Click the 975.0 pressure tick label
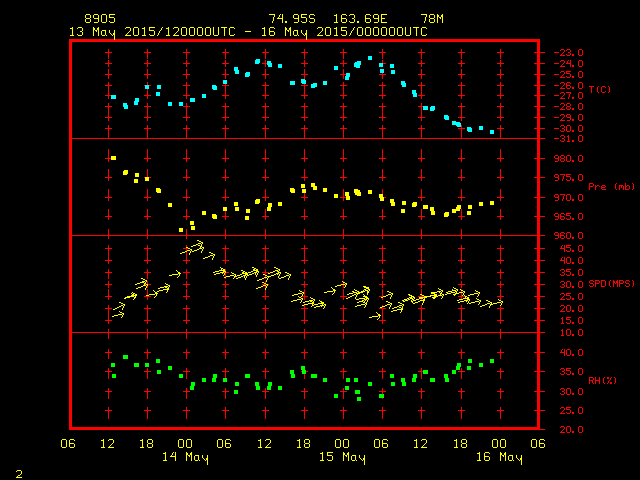The height and width of the screenshot is (480, 640). coord(568,178)
